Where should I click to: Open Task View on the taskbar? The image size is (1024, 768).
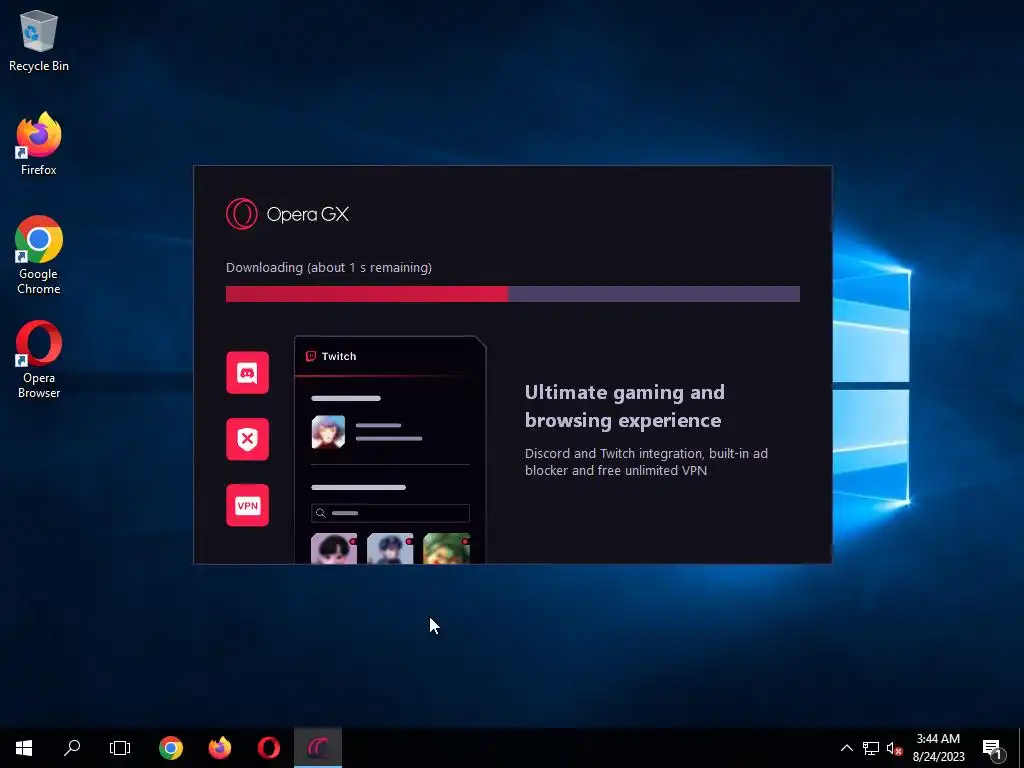120,748
